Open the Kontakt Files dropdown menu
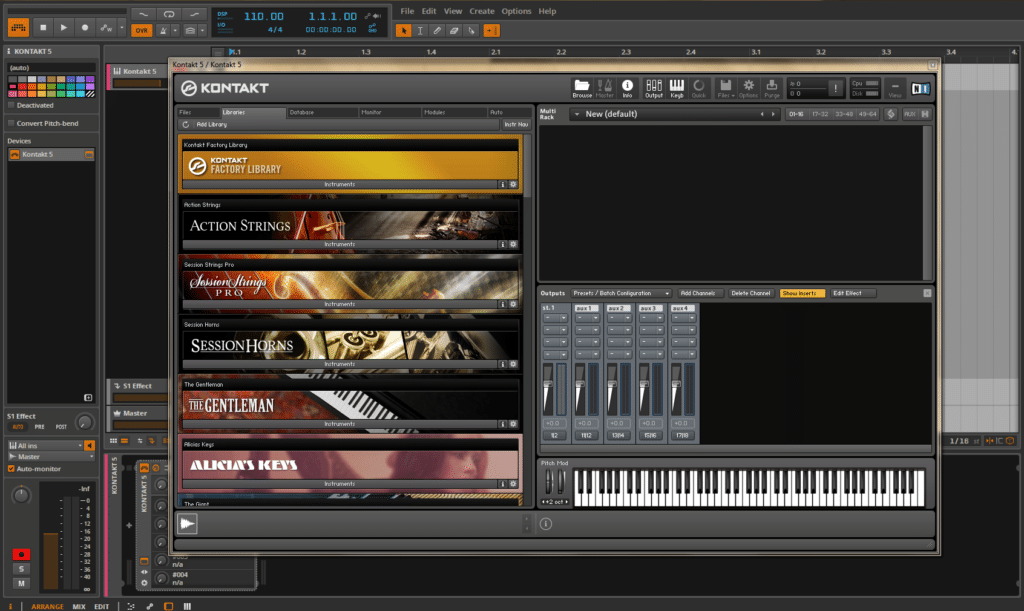The height and width of the screenshot is (611, 1024). coord(726,88)
